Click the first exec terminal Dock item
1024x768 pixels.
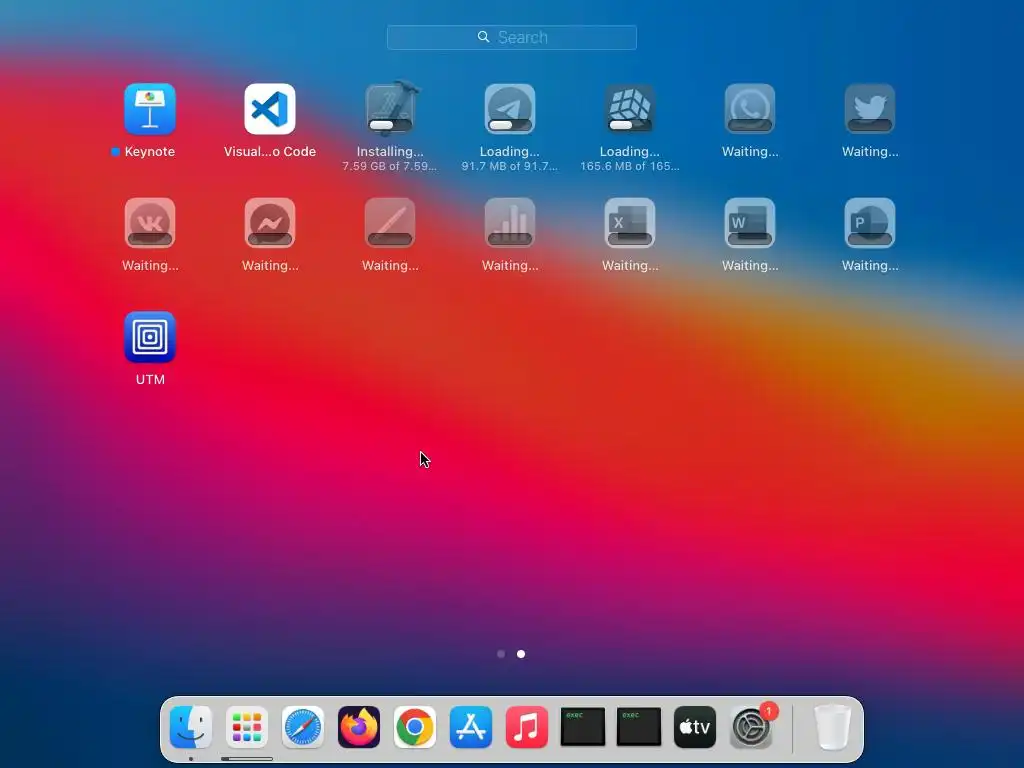[583, 726]
